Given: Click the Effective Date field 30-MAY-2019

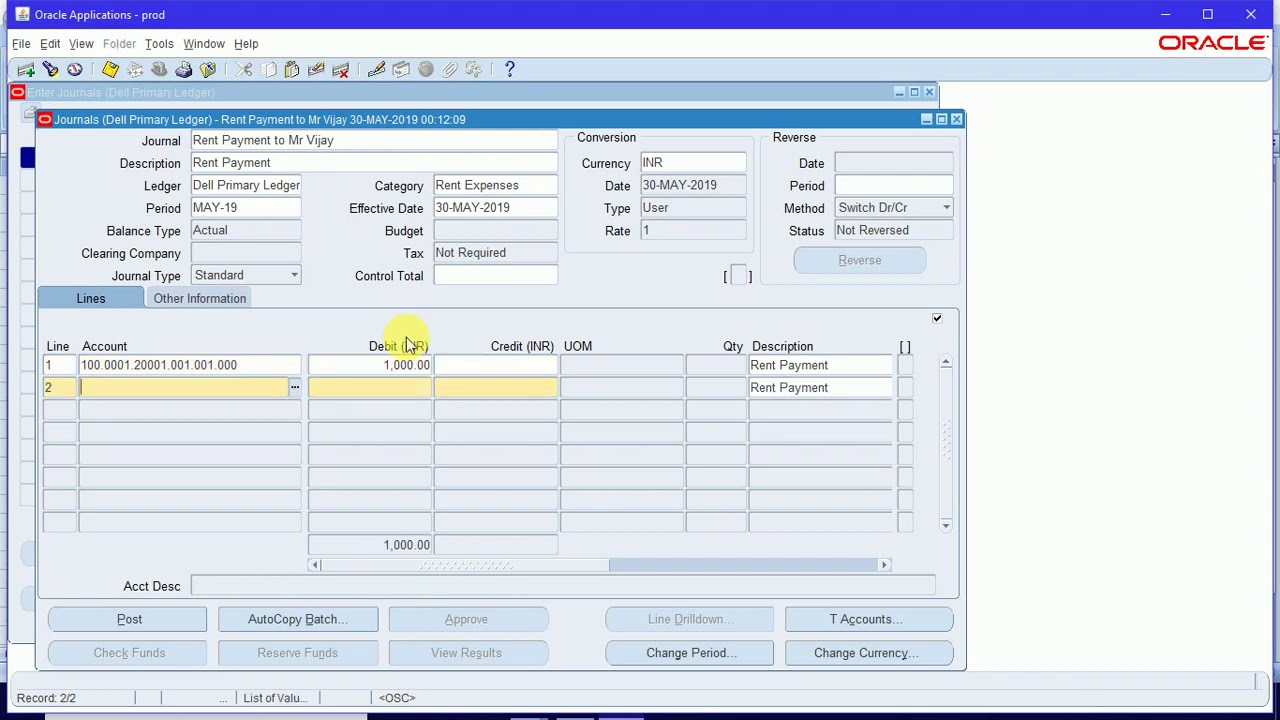Looking at the screenshot, I should click(x=495, y=208).
